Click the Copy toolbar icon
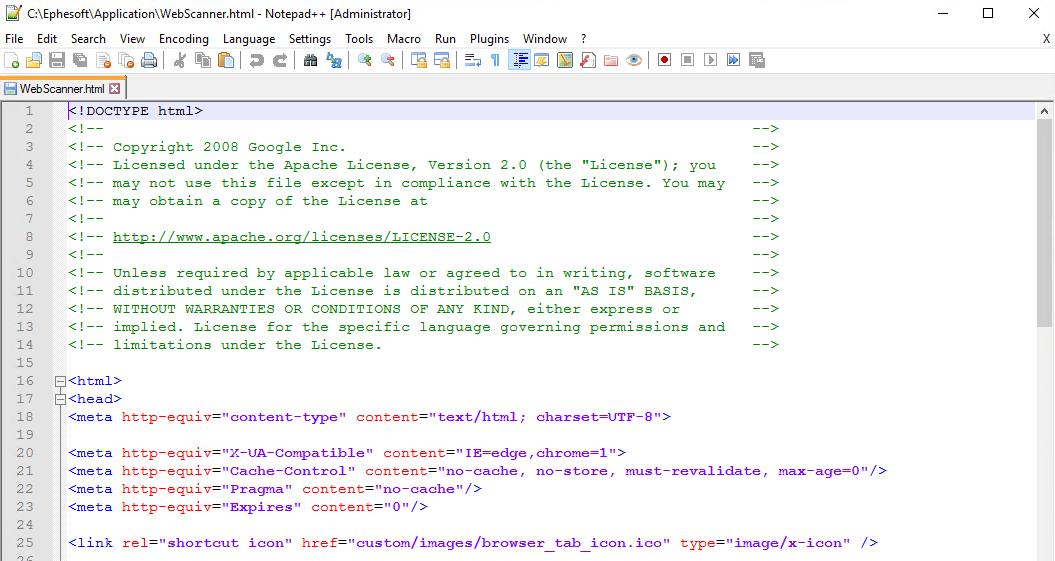1055x561 pixels. click(203, 61)
